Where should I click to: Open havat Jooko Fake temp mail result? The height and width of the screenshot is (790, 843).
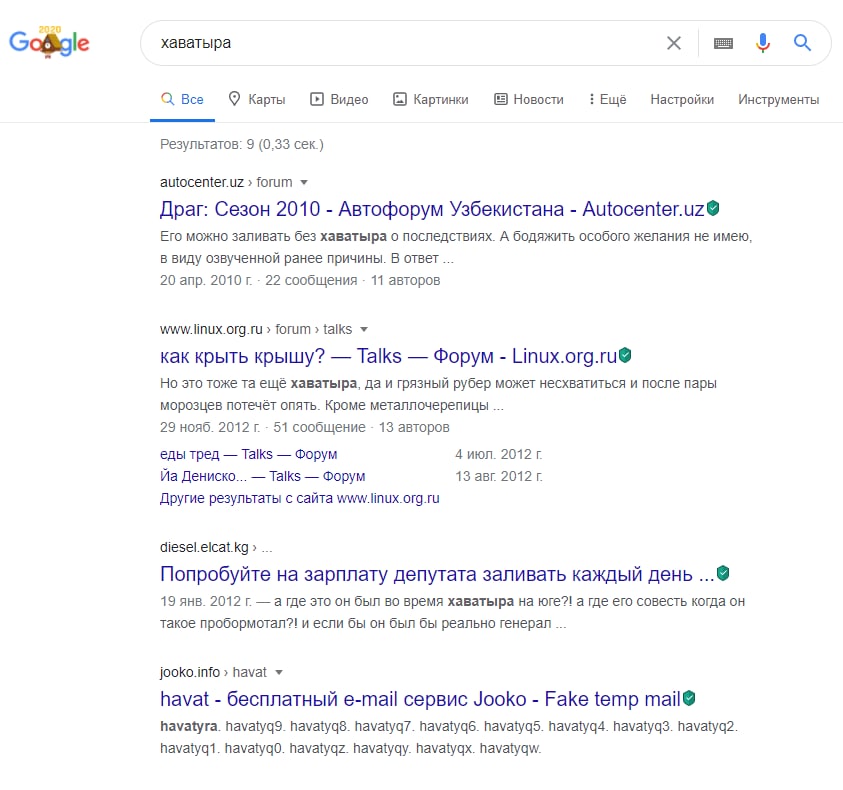[x=420, y=699]
